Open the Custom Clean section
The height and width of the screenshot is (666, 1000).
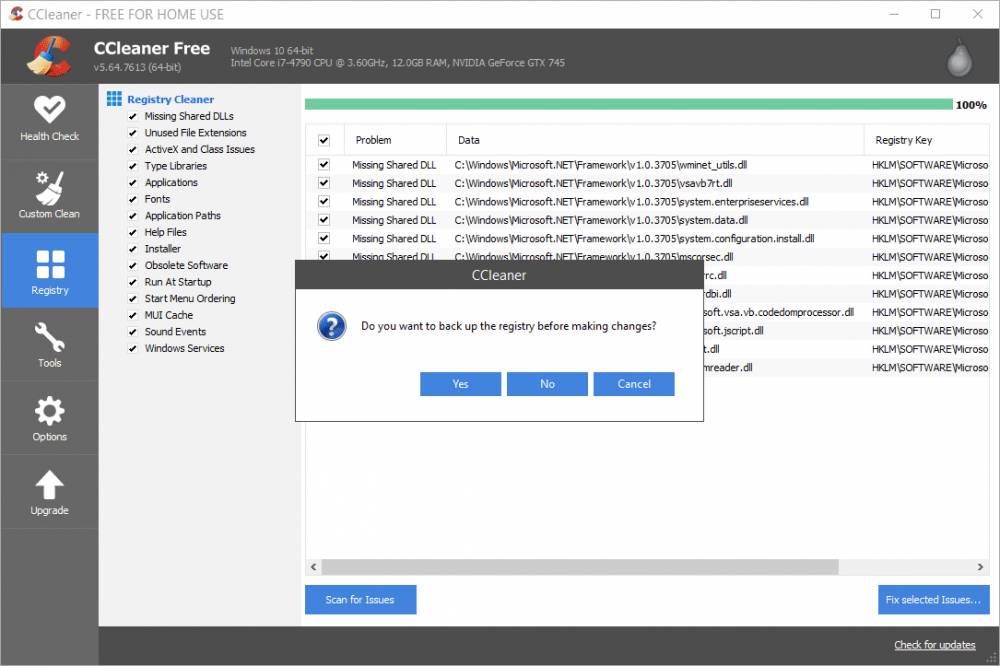coord(49,195)
